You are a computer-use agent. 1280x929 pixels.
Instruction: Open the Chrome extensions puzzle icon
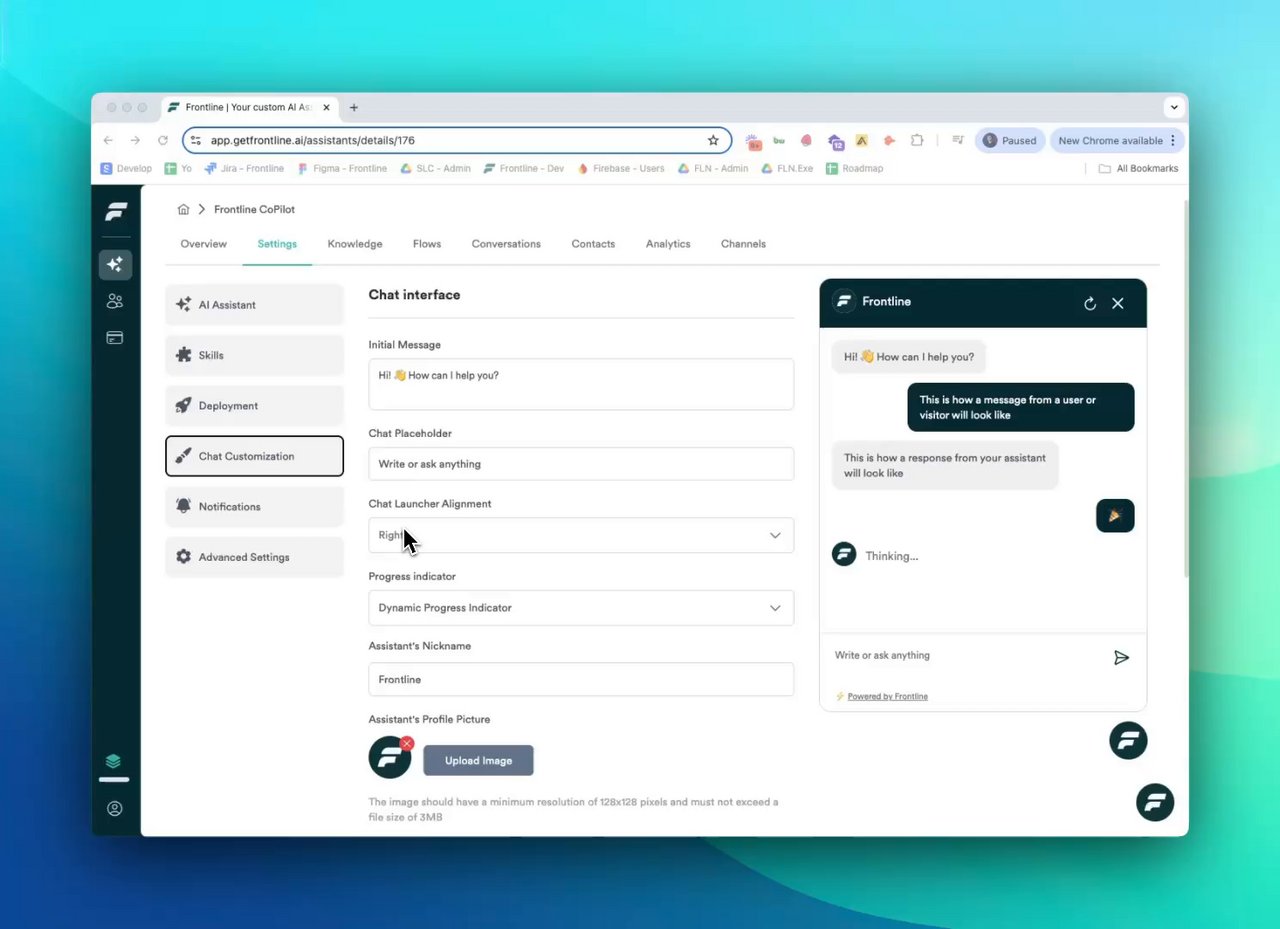[x=916, y=141]
